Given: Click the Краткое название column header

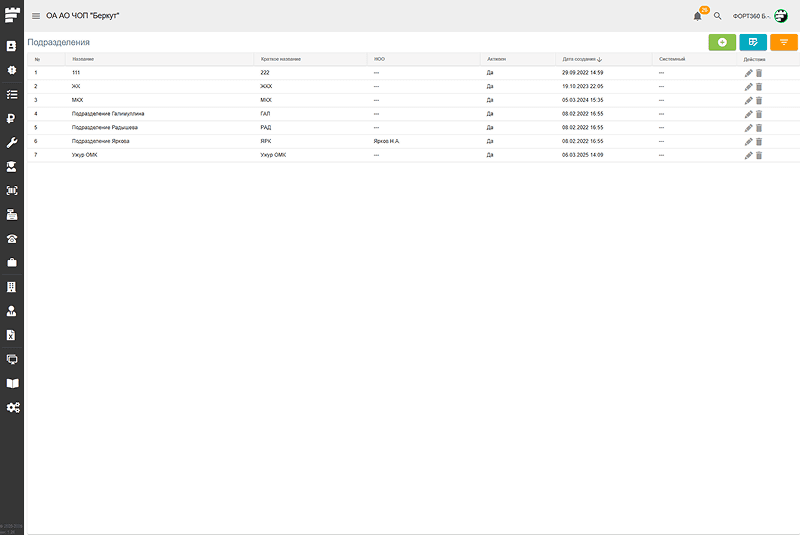Looking at the screenshot, I should coord(280,59).
